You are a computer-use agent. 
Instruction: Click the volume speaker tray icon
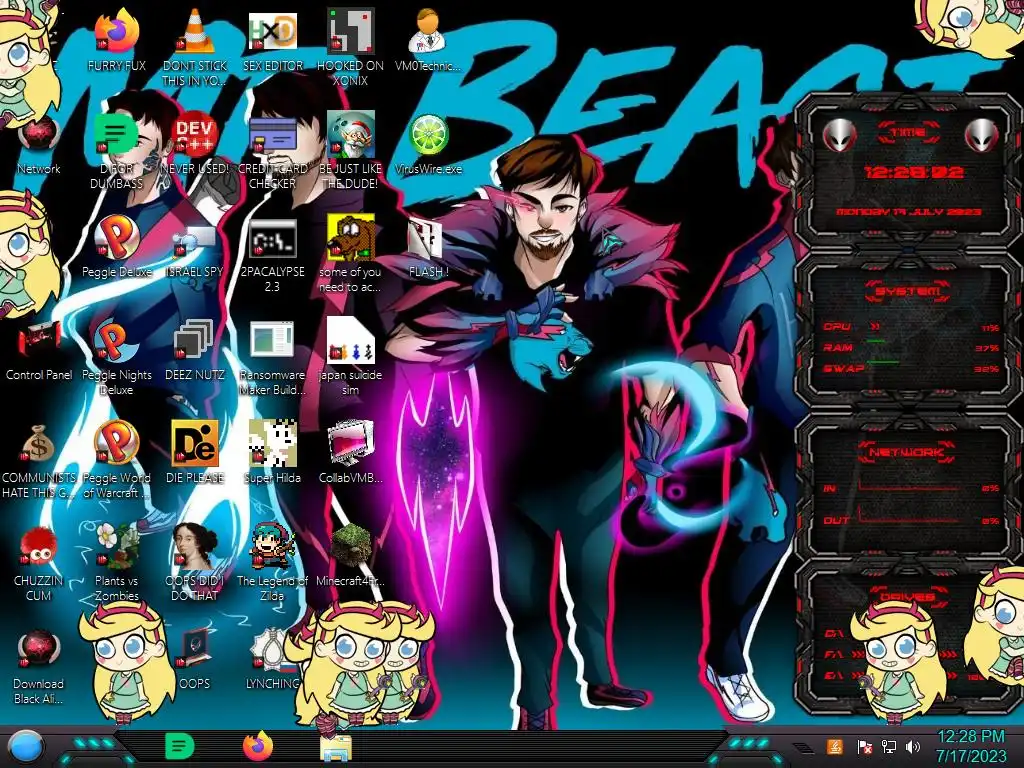coord(913,746)
